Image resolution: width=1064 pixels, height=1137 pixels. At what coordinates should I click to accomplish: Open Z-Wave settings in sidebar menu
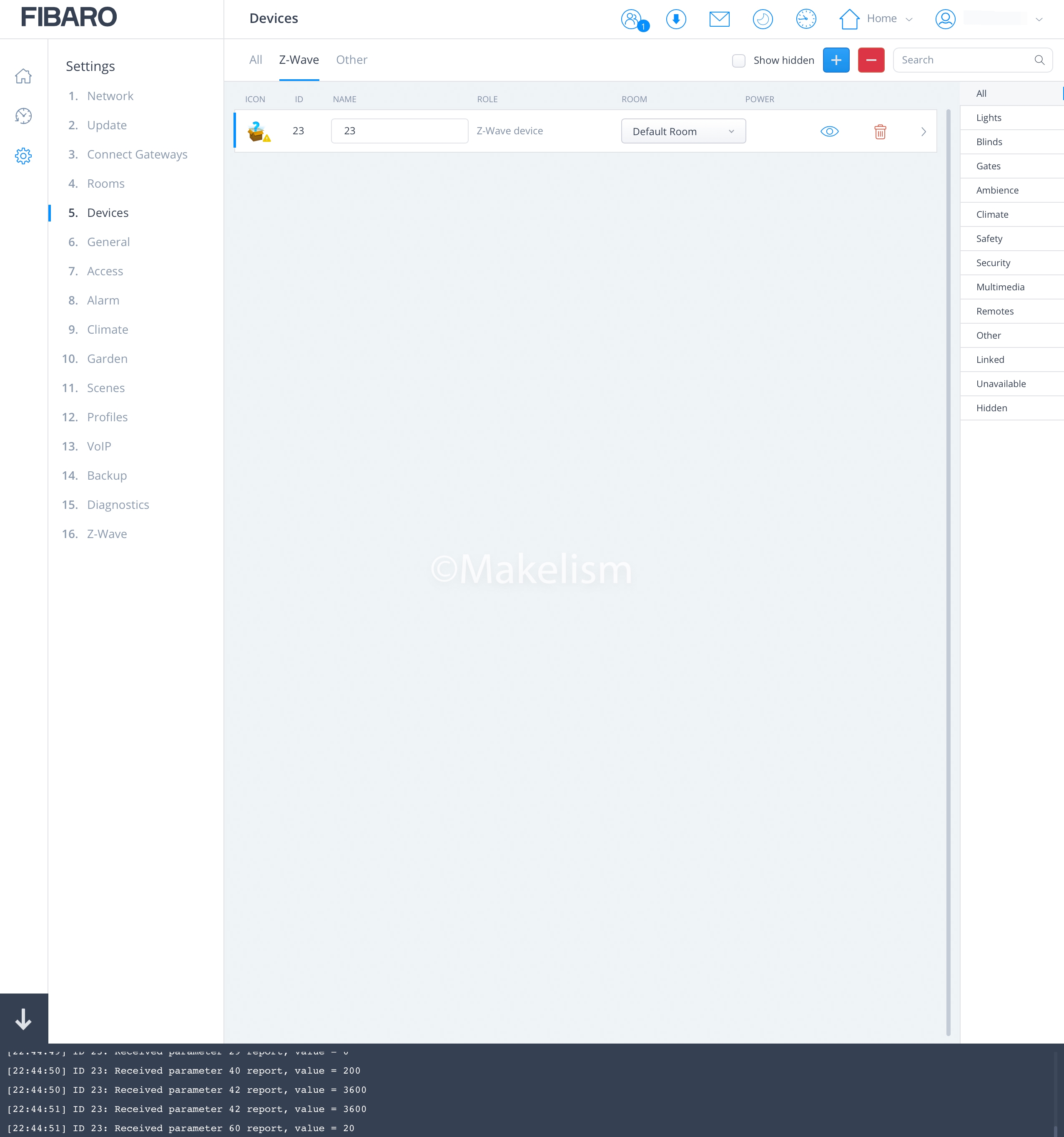106,533
